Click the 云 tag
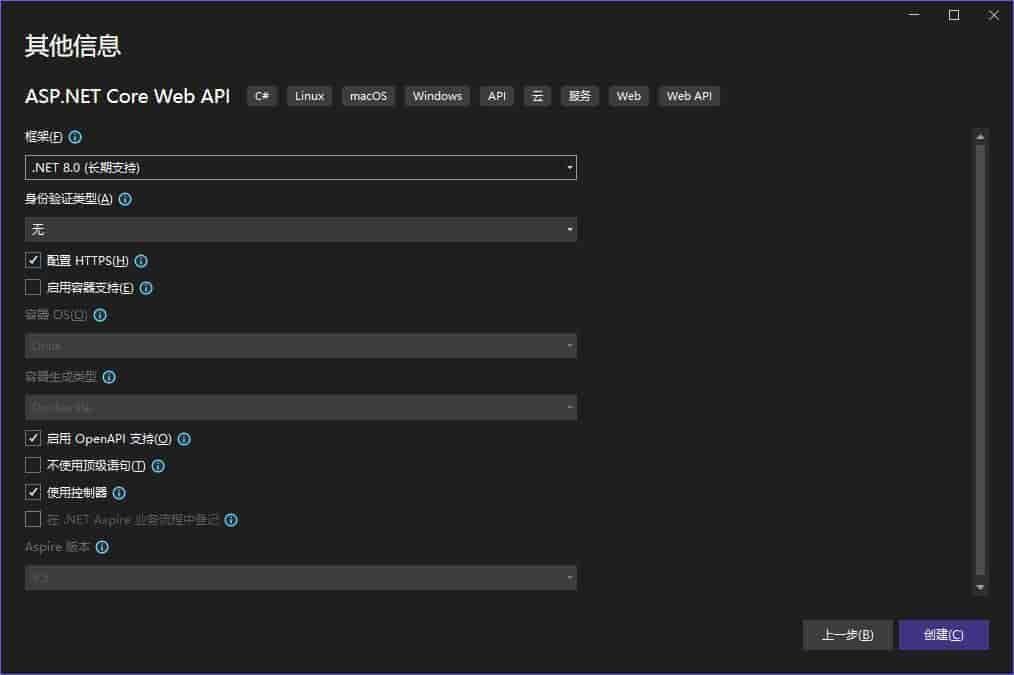Viewport: 1014px width, 675px height. pyautogui.click(x=537, y=96)
